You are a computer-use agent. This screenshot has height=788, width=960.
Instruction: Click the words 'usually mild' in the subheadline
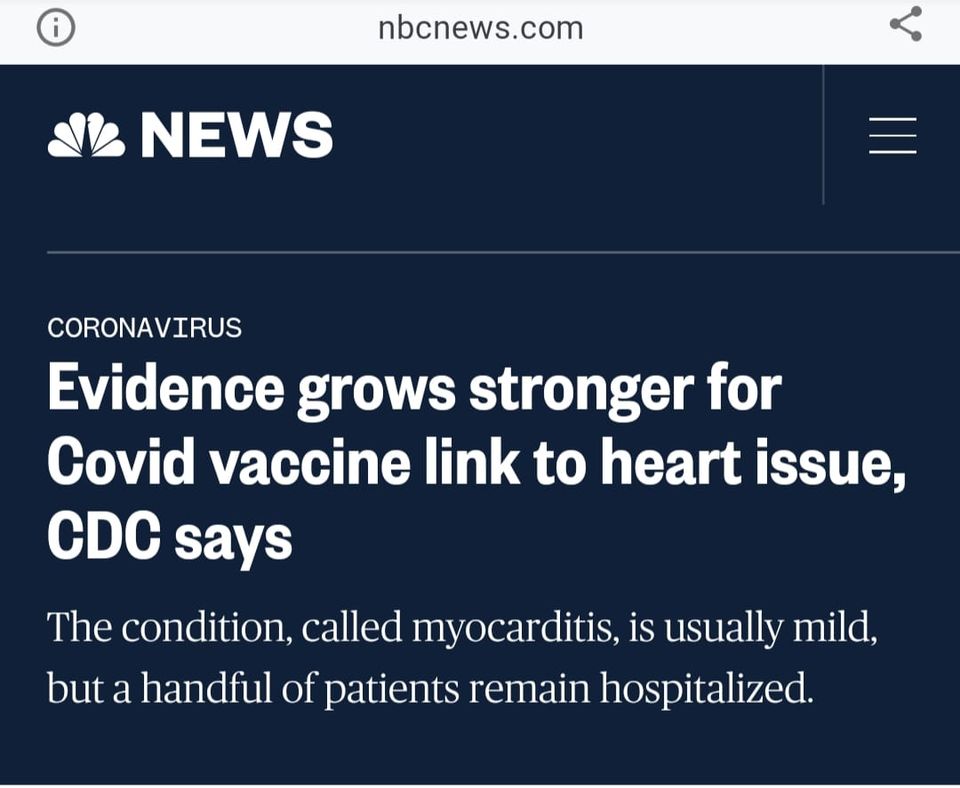771,628
